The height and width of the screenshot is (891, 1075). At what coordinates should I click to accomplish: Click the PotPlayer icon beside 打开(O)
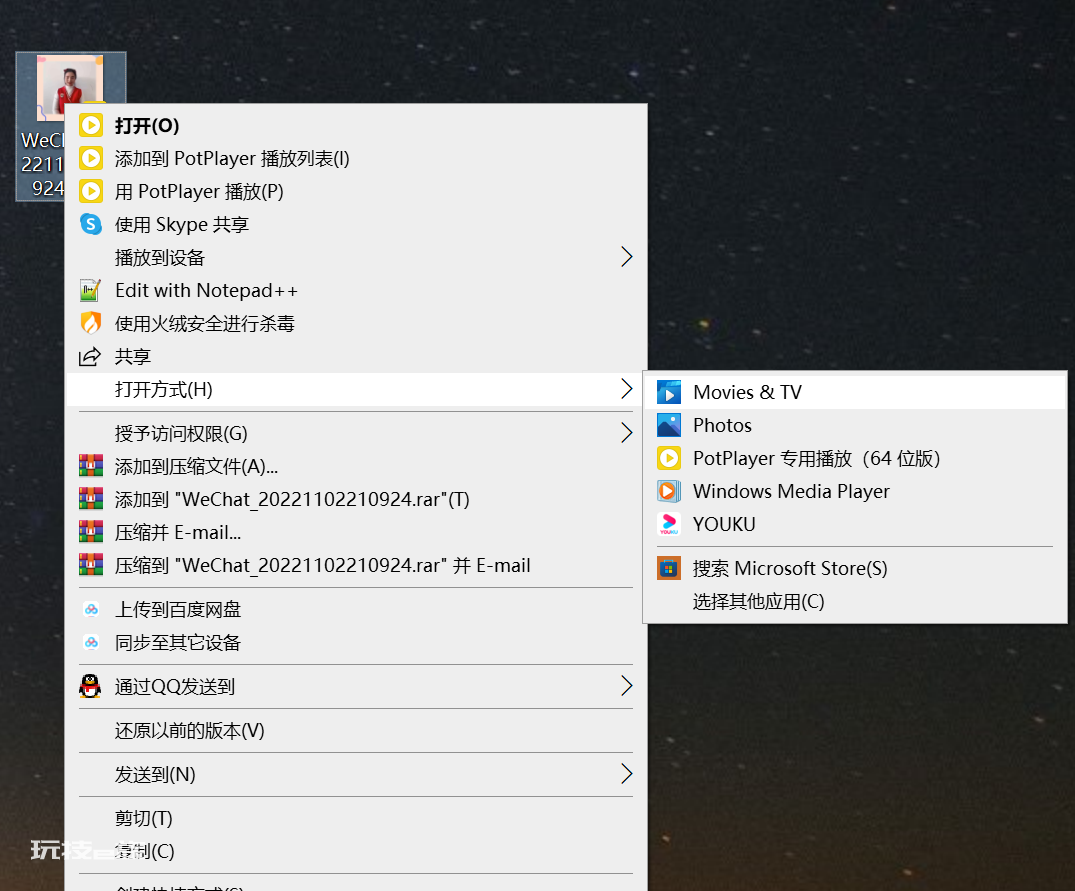pyautogui.click(x=90, y=125)
